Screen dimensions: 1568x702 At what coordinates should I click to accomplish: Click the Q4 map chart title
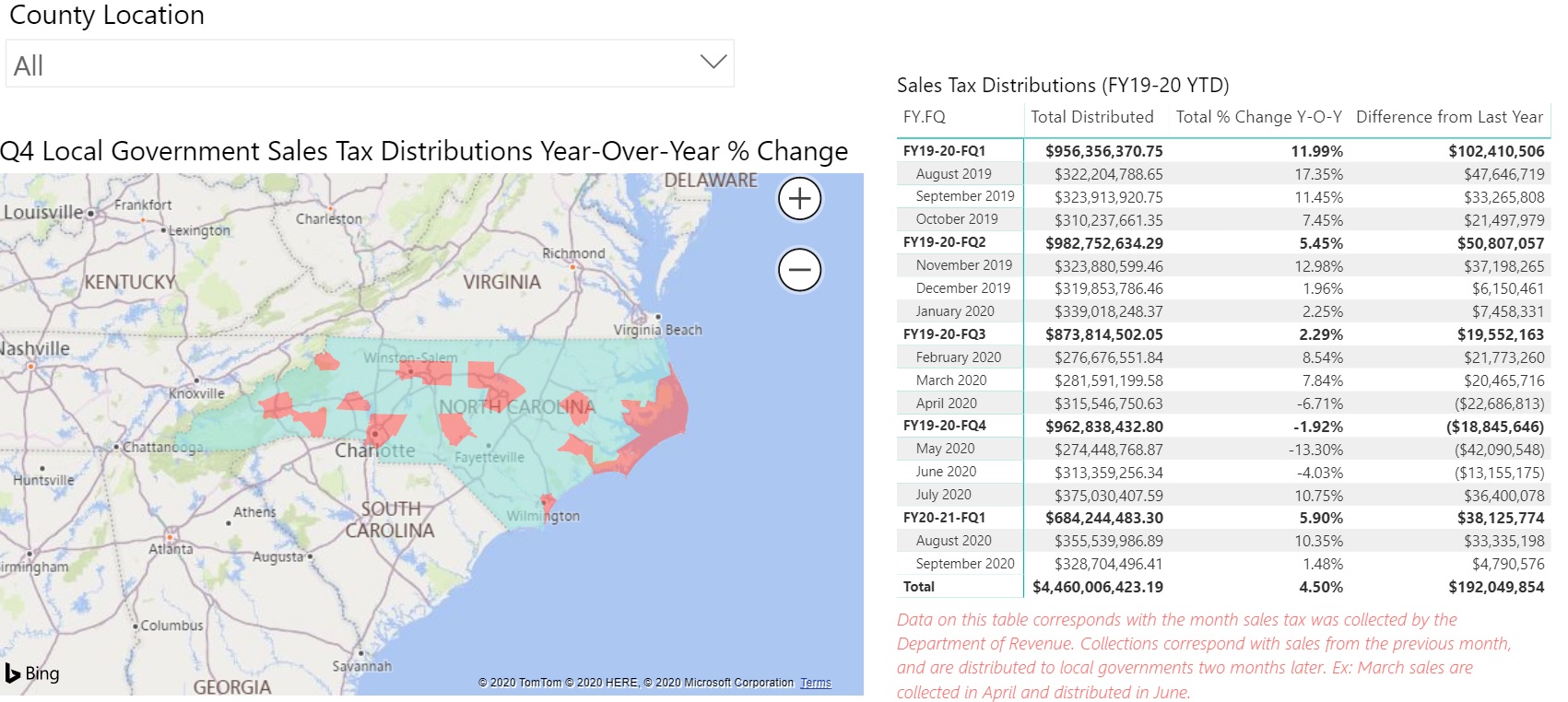coord(424,151)
